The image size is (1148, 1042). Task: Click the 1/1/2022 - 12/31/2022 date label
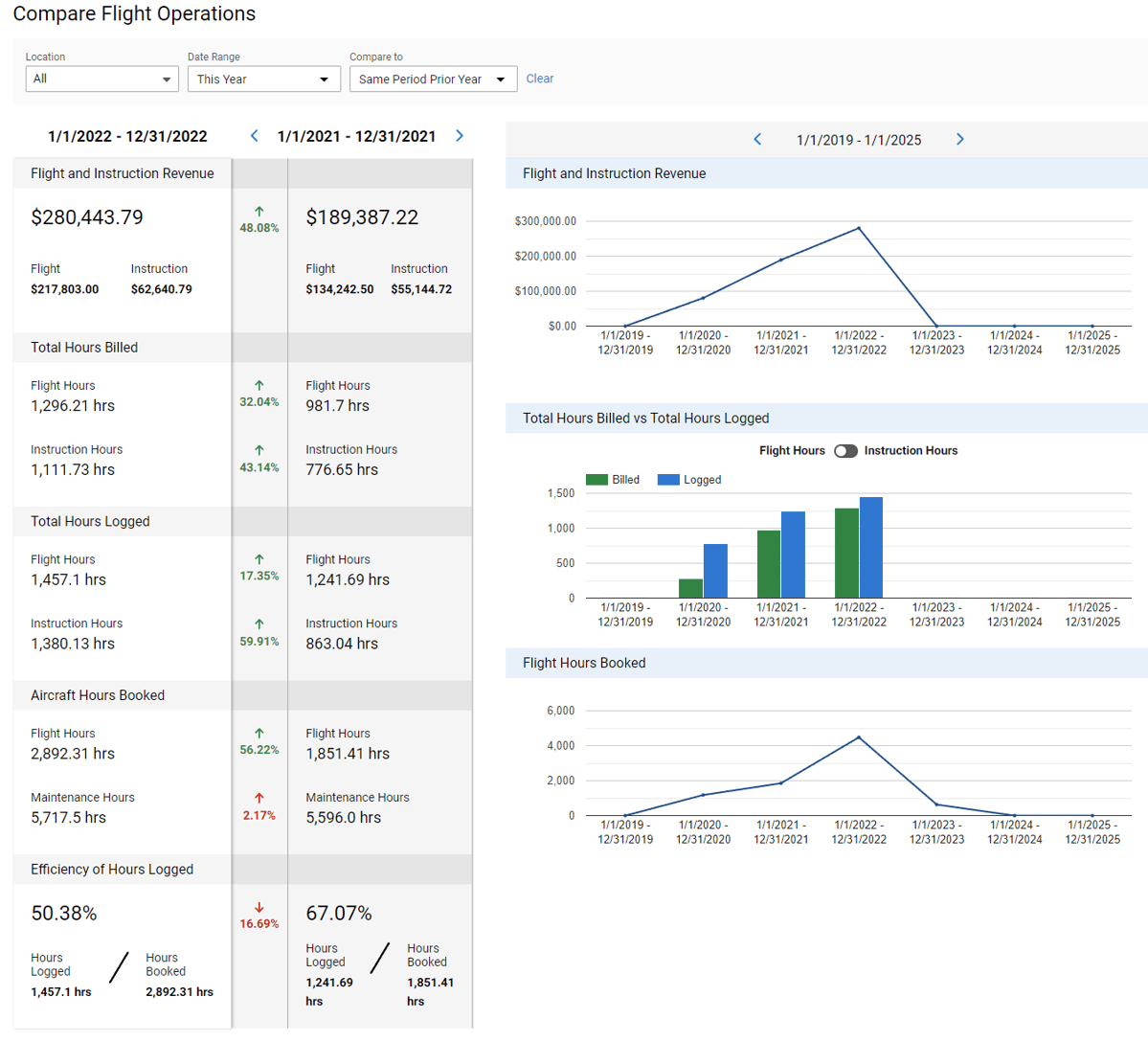click(x=127, y=136)
